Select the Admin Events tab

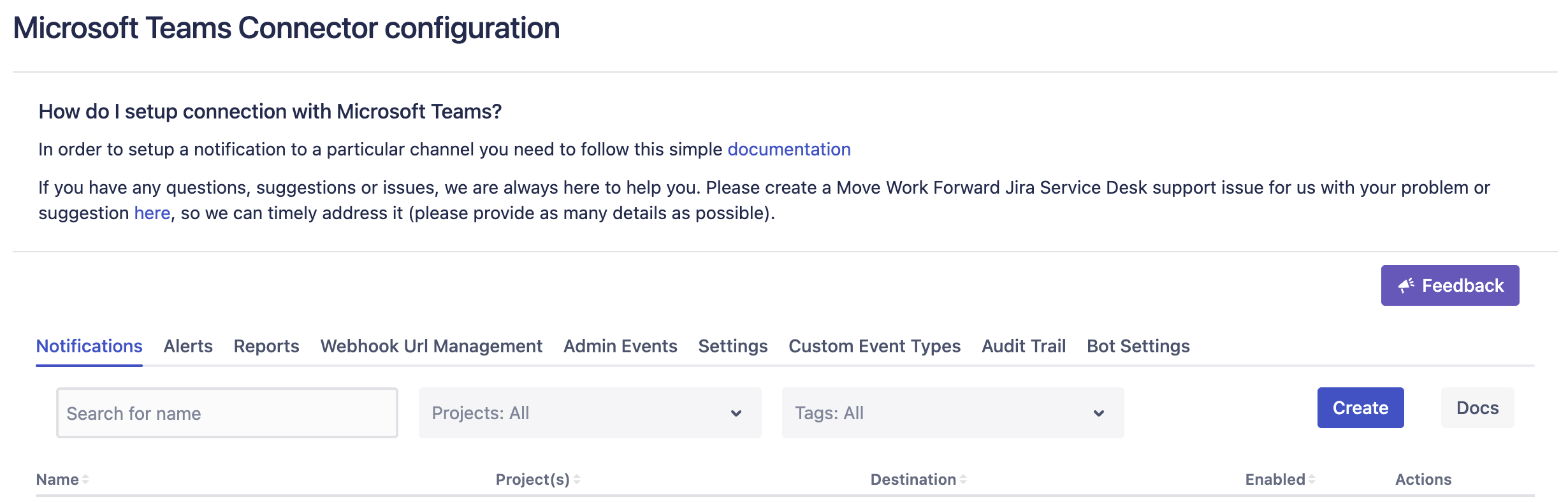point(620,346)
